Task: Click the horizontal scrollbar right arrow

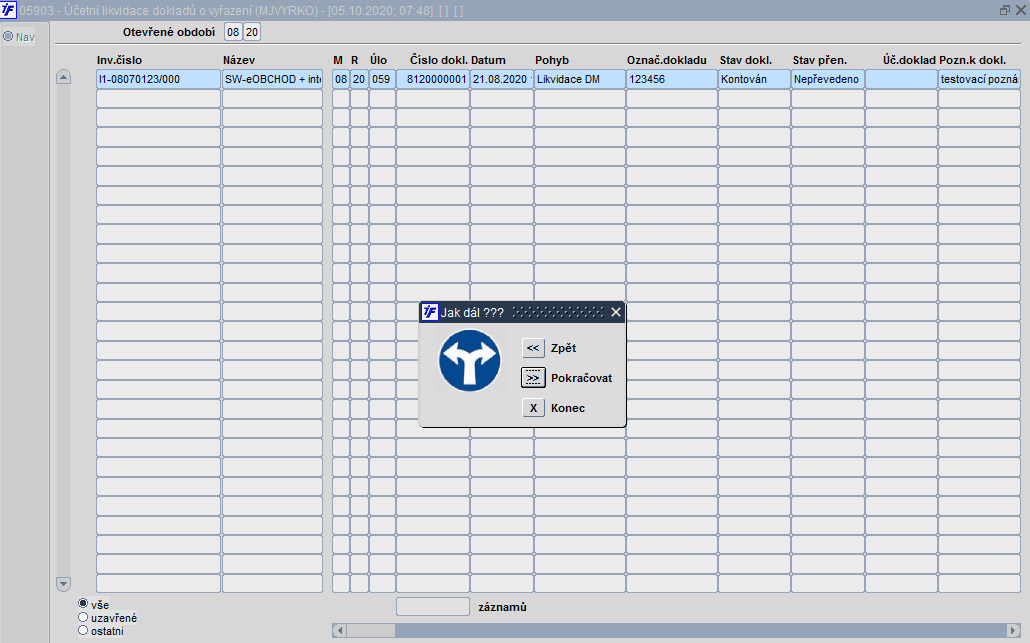Action: click(1013, 631)
